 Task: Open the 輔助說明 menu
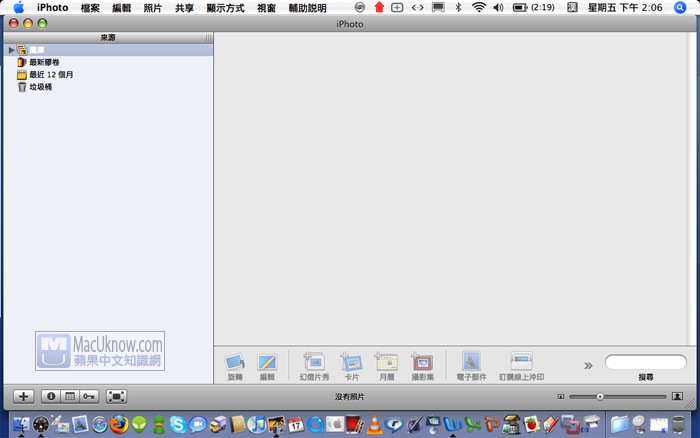[308, 8]
